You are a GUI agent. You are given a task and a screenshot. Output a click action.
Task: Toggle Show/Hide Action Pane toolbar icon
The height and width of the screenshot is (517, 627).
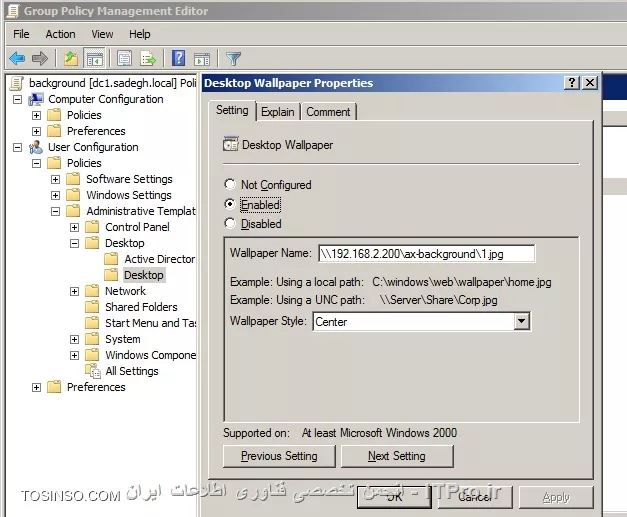point(202,59)
